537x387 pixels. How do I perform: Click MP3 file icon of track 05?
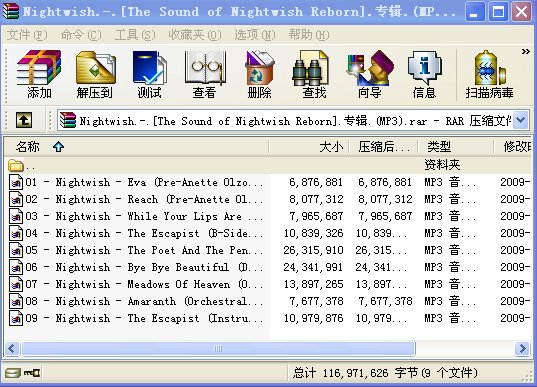[16, 250]
